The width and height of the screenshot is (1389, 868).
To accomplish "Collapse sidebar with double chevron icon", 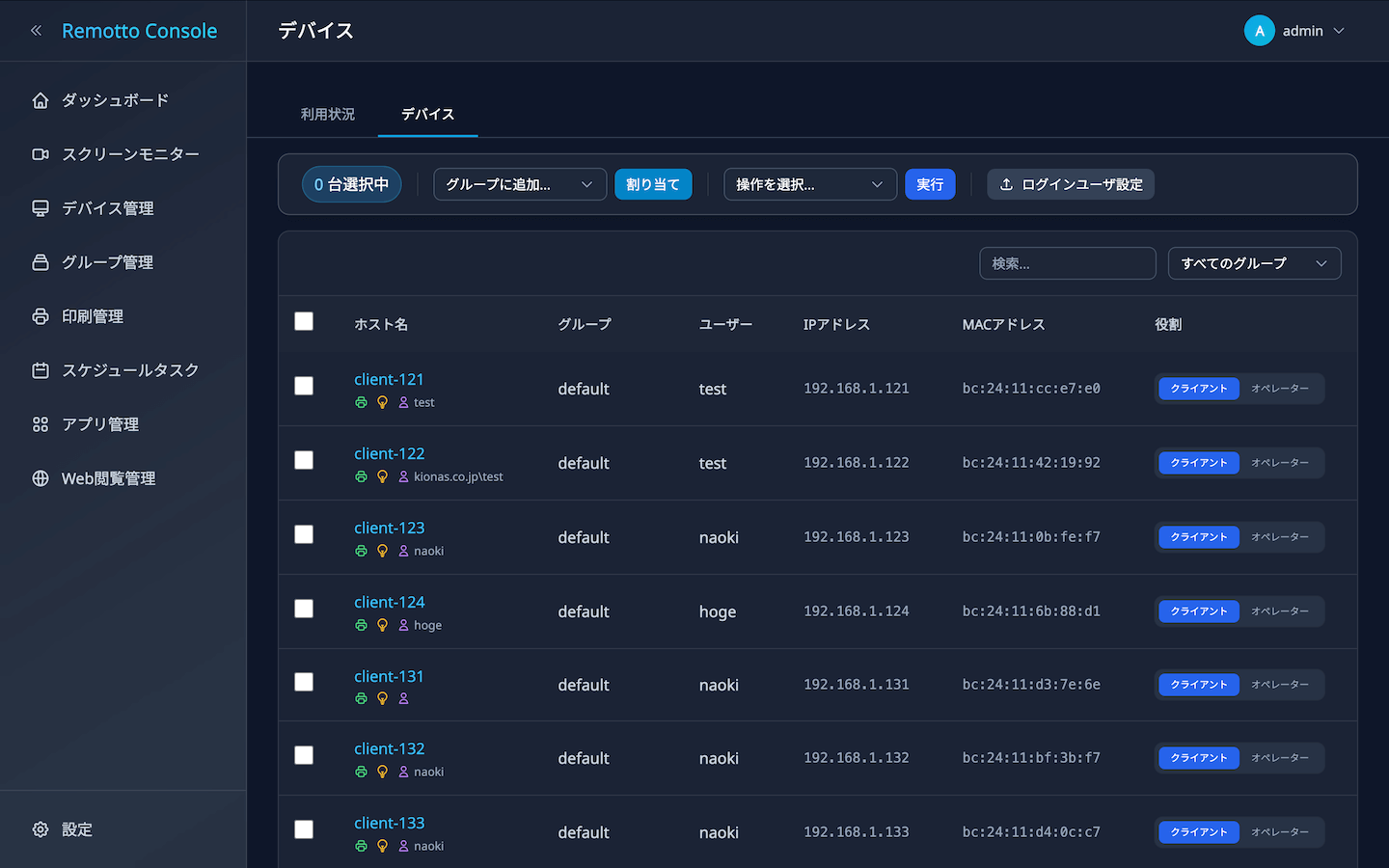I will tap(36, 31).
